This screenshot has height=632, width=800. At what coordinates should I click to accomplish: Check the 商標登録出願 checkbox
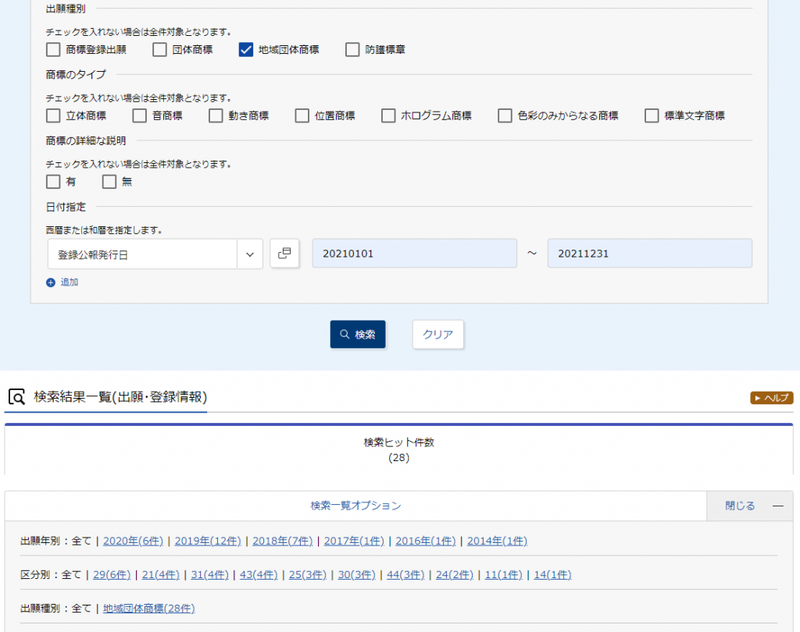tap(53, 49)
